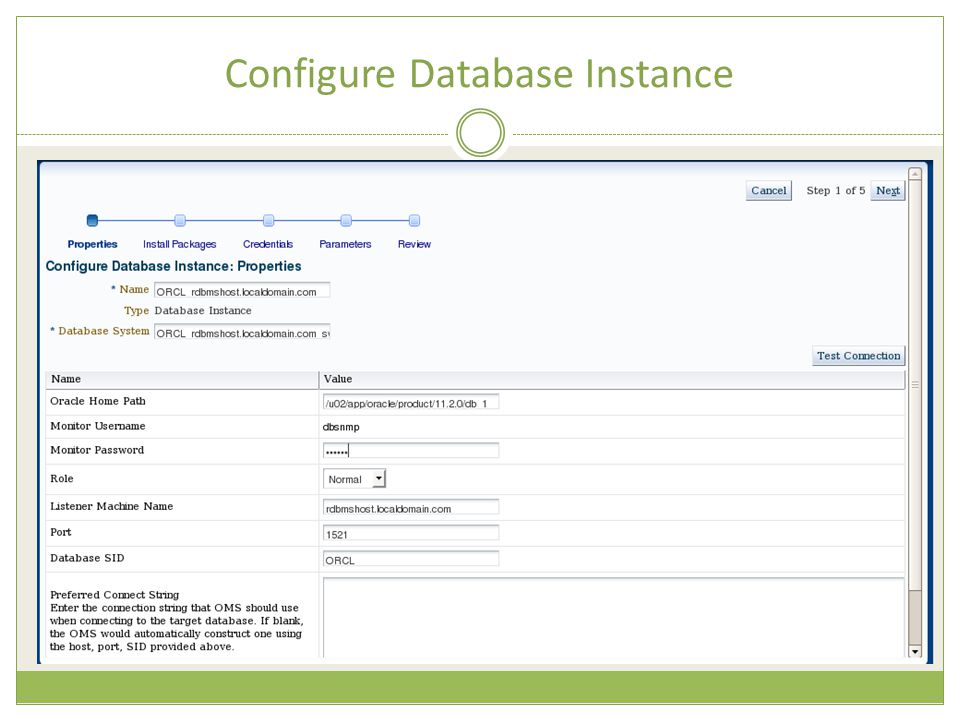
Task: Open the Role dropdown showing Normal
Action: click(x=354, y=479)
